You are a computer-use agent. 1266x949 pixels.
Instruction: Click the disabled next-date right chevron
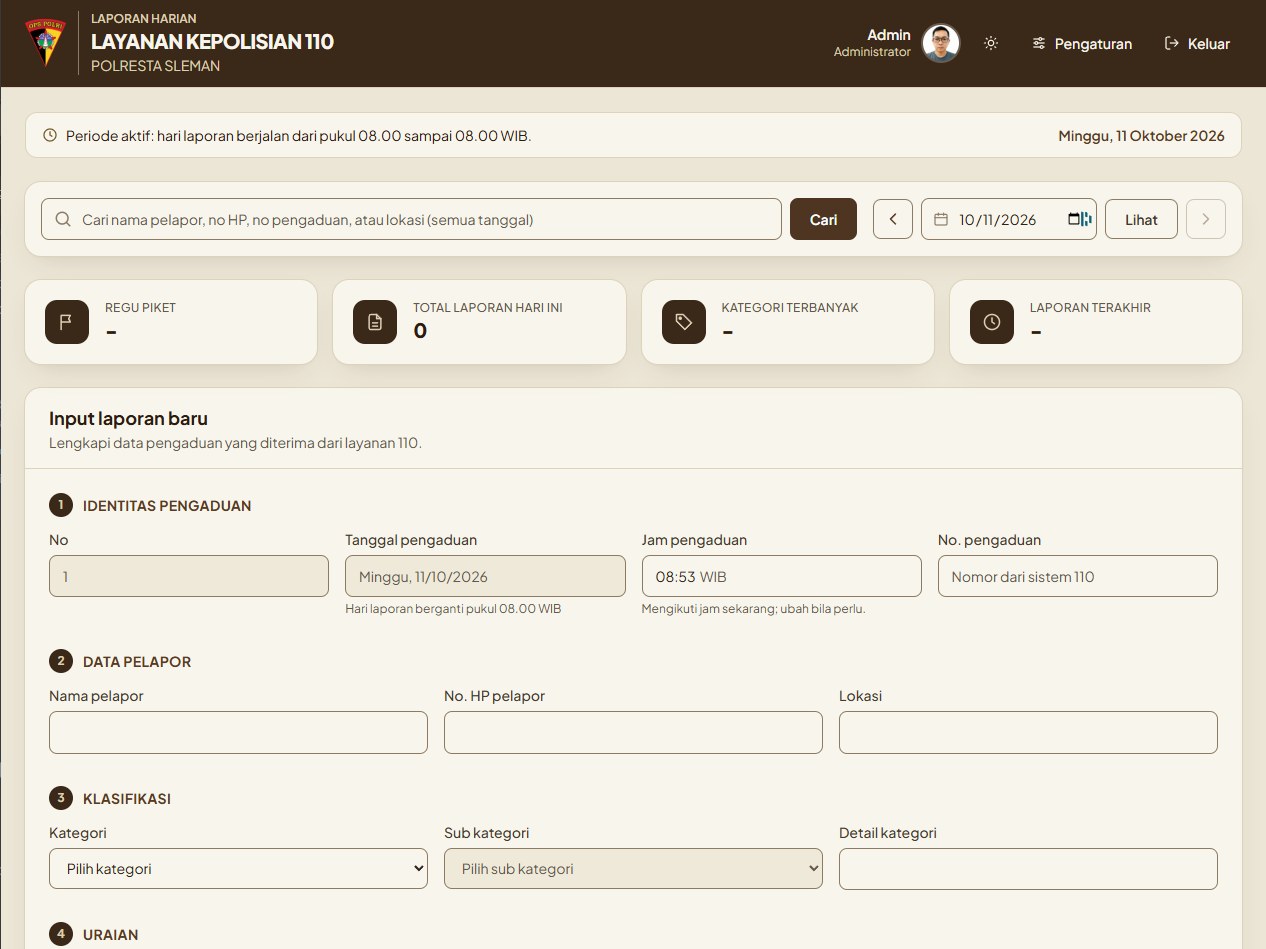pyautogui.click(x=1206, y=219)
